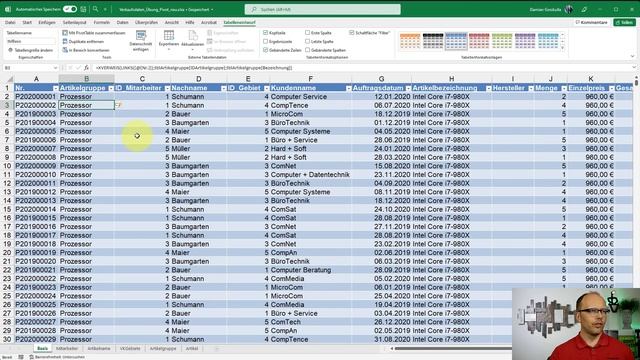Click the Suchen search box
Viewport: 640px width, 360px height.
click(322, 9)
